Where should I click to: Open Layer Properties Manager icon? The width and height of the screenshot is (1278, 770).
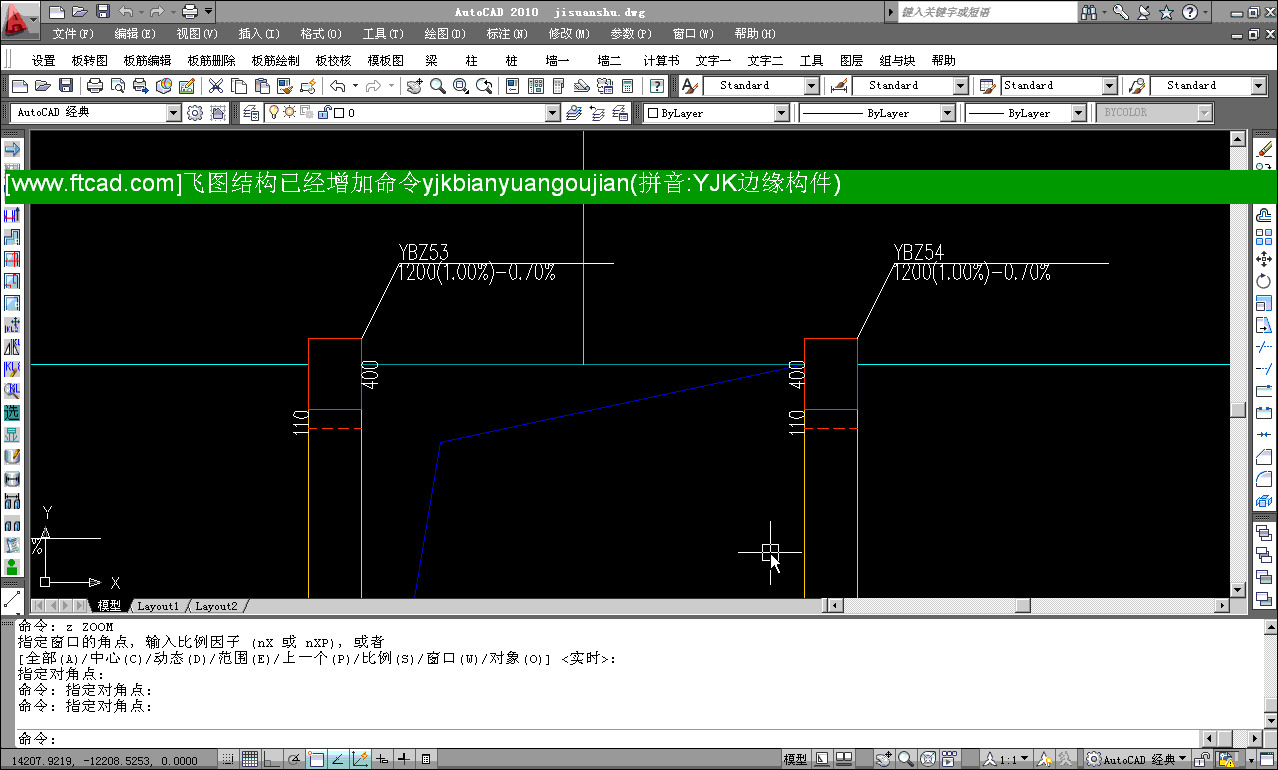(251, 113)
